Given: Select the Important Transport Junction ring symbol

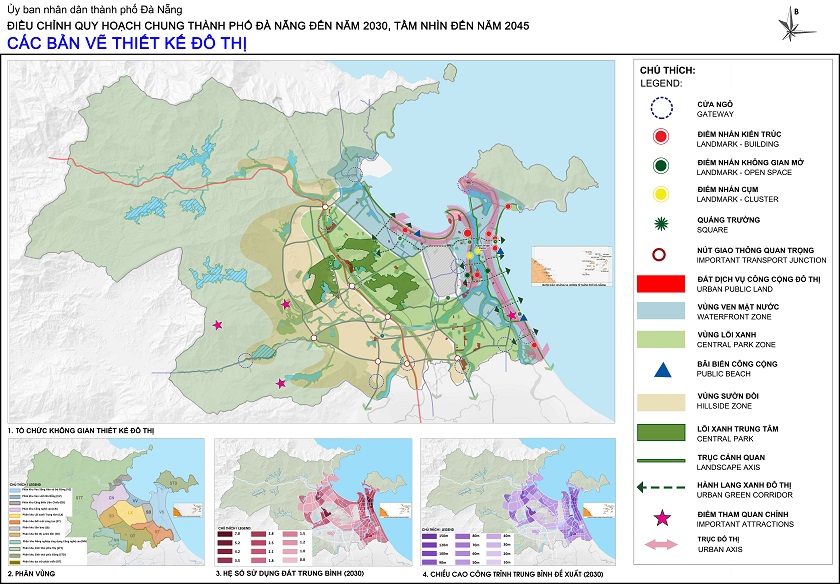Looking at the screenshot, I should pos(660,253).
